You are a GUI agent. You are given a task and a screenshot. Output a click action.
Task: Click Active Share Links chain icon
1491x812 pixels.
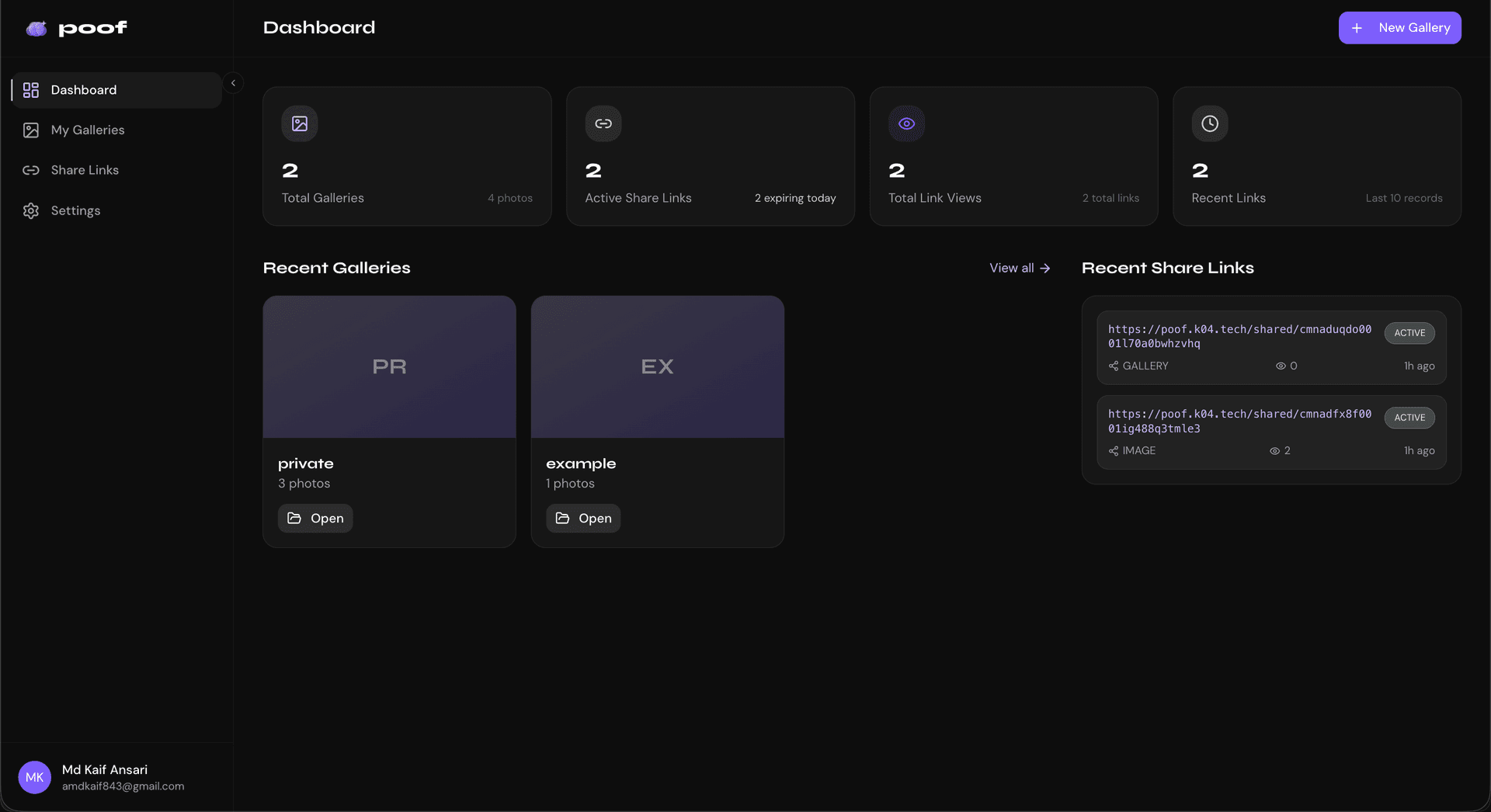point(603,123)
